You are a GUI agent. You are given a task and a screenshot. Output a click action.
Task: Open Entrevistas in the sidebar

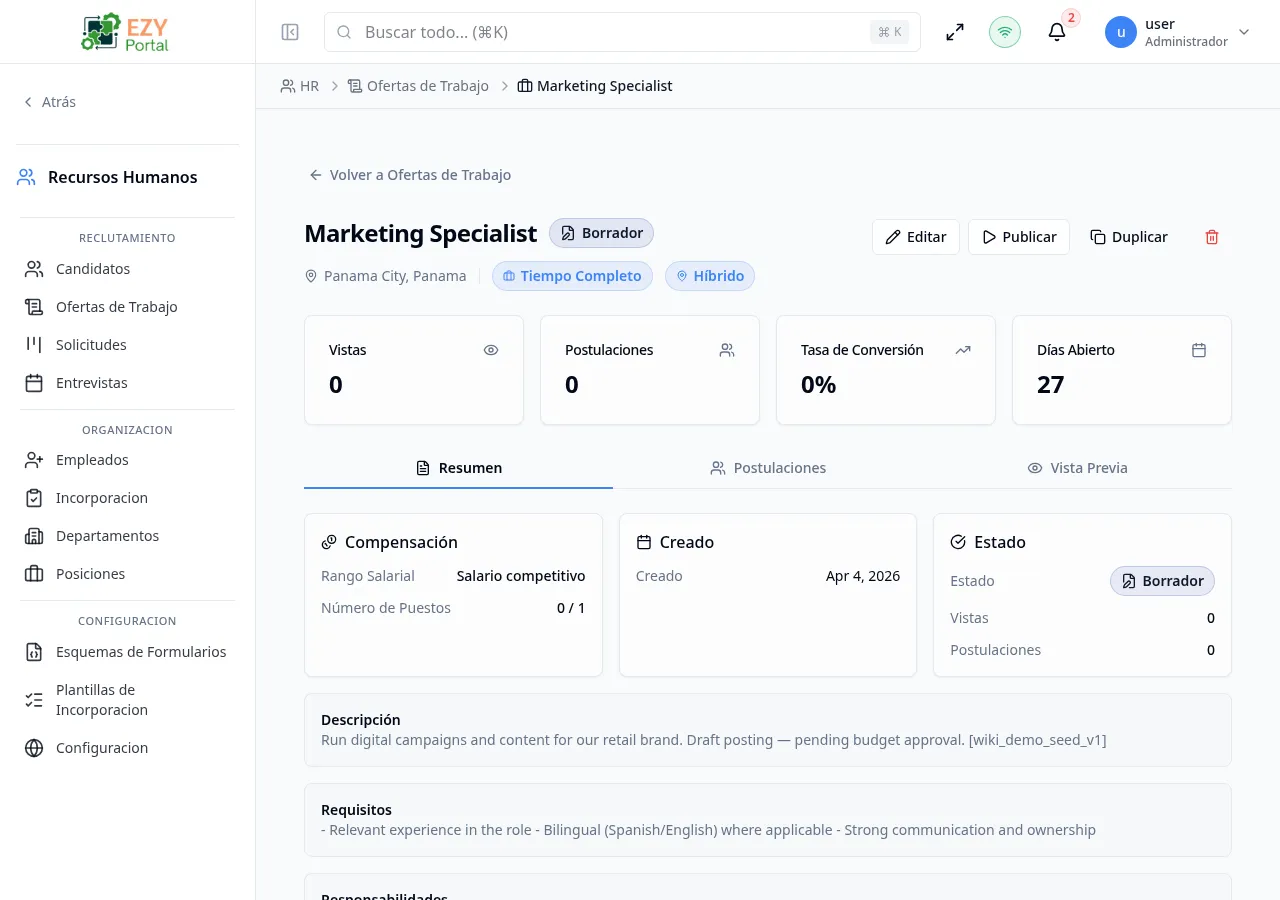[128, 383]
